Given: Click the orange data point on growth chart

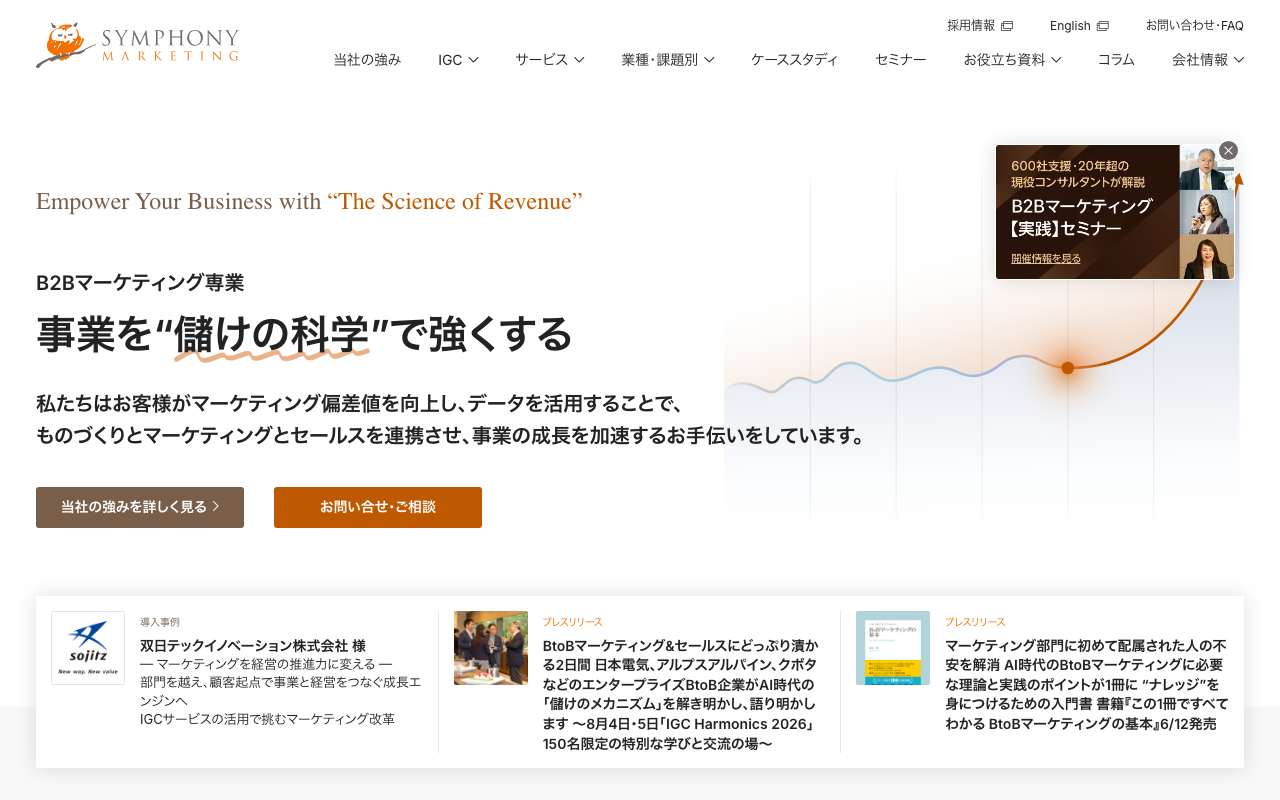Looking at the screenshot, I should pyautogui.click(x=1067, y=368).
